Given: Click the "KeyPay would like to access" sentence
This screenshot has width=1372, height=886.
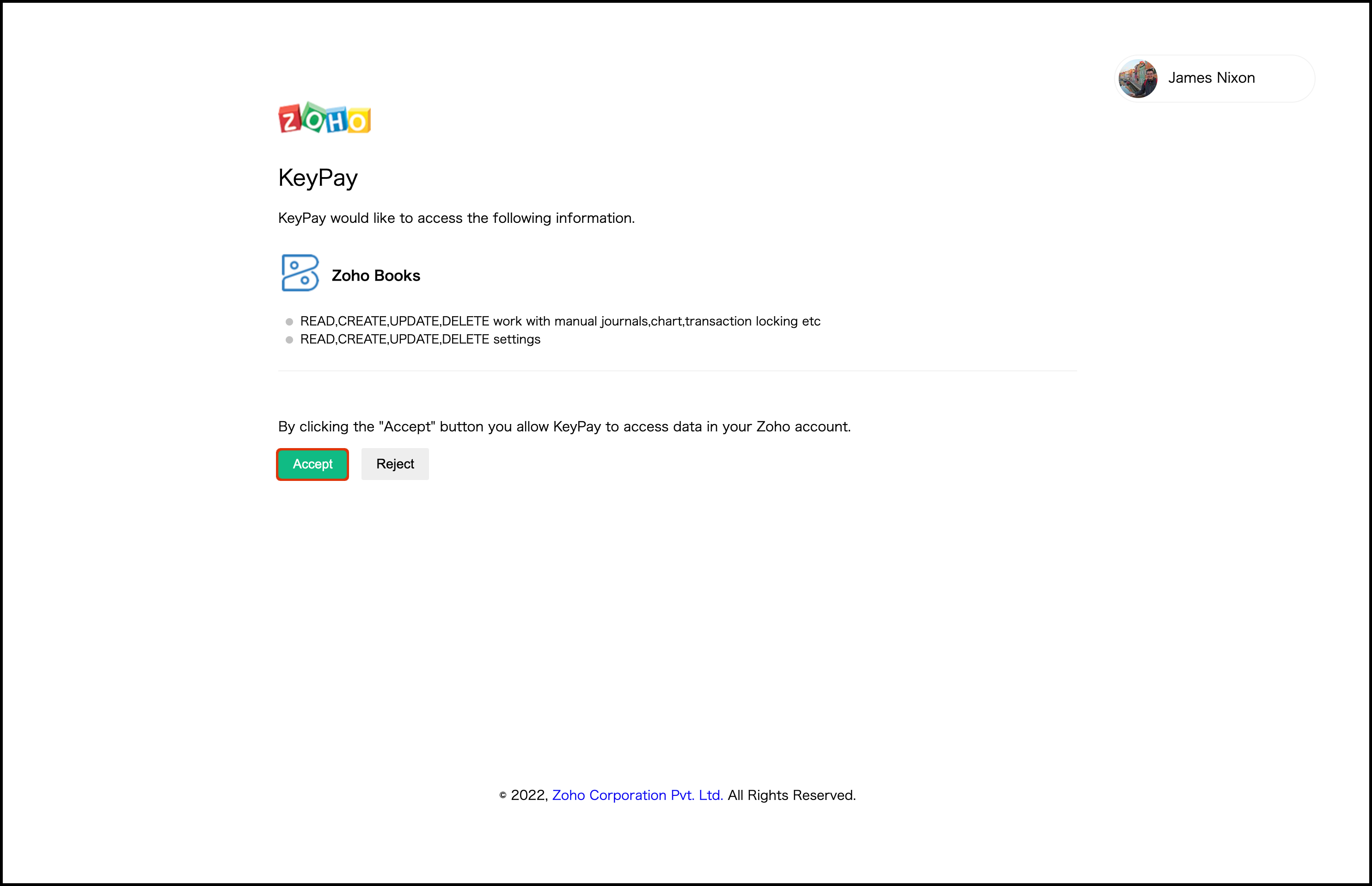Looking at the screenshot, I should (456, 218).
